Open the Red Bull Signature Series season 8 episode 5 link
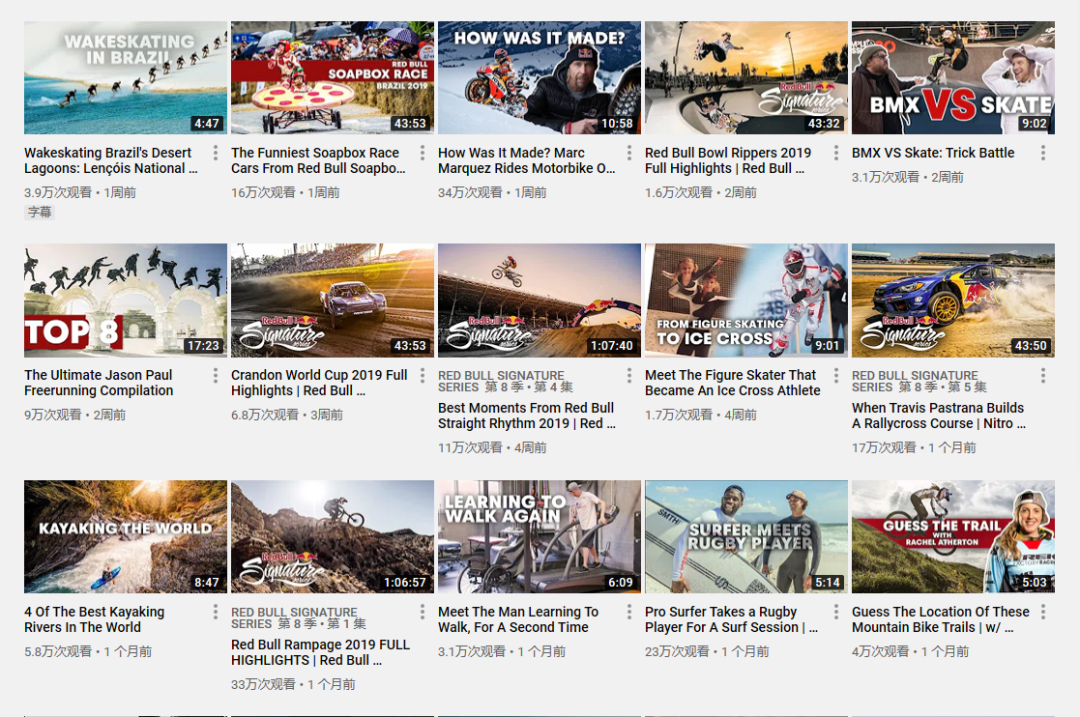This screenshot has width=1080, height=717. coord(920,381)
